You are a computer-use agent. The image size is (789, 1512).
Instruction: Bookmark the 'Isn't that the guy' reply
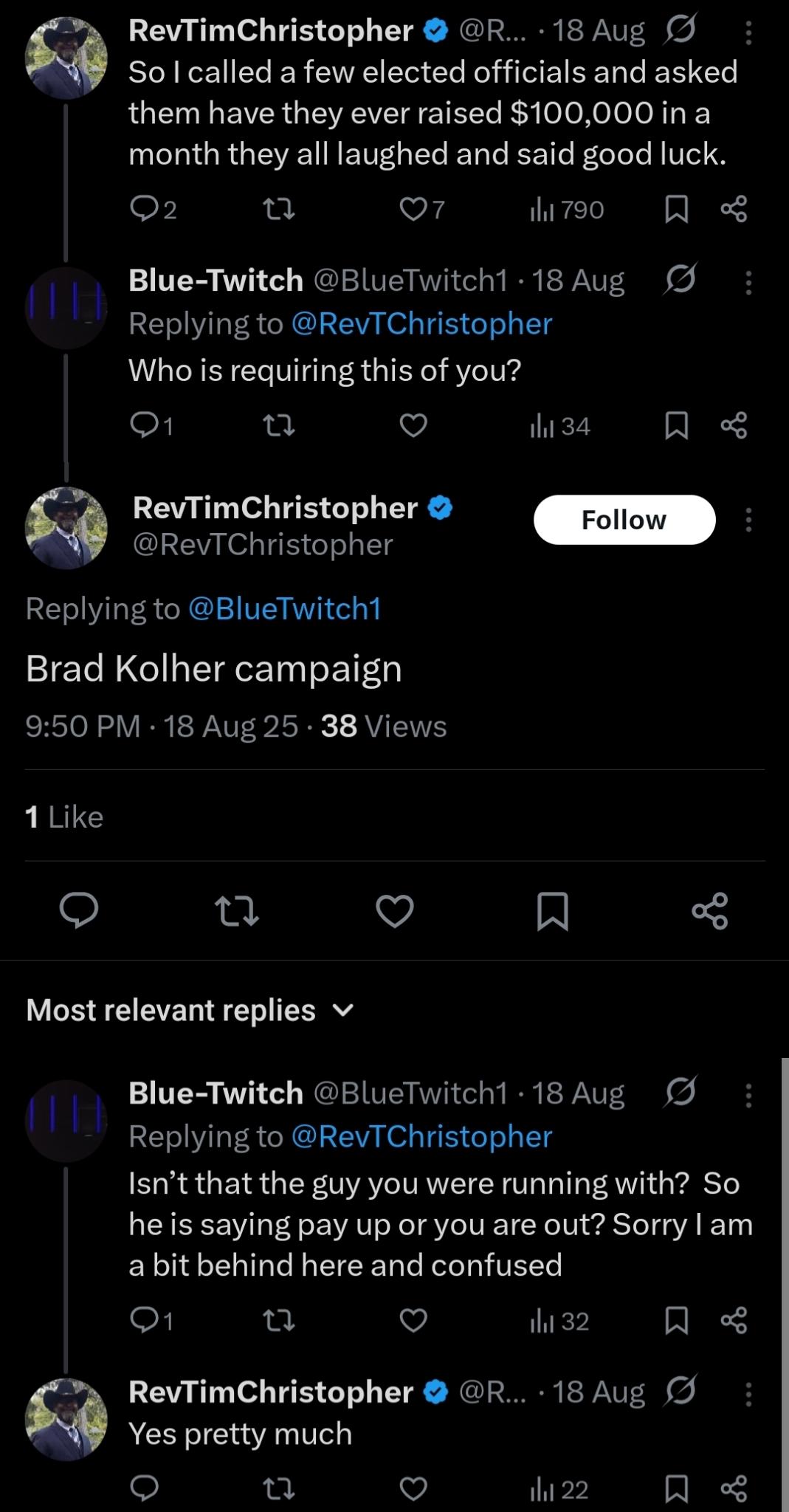point(676,1320)
